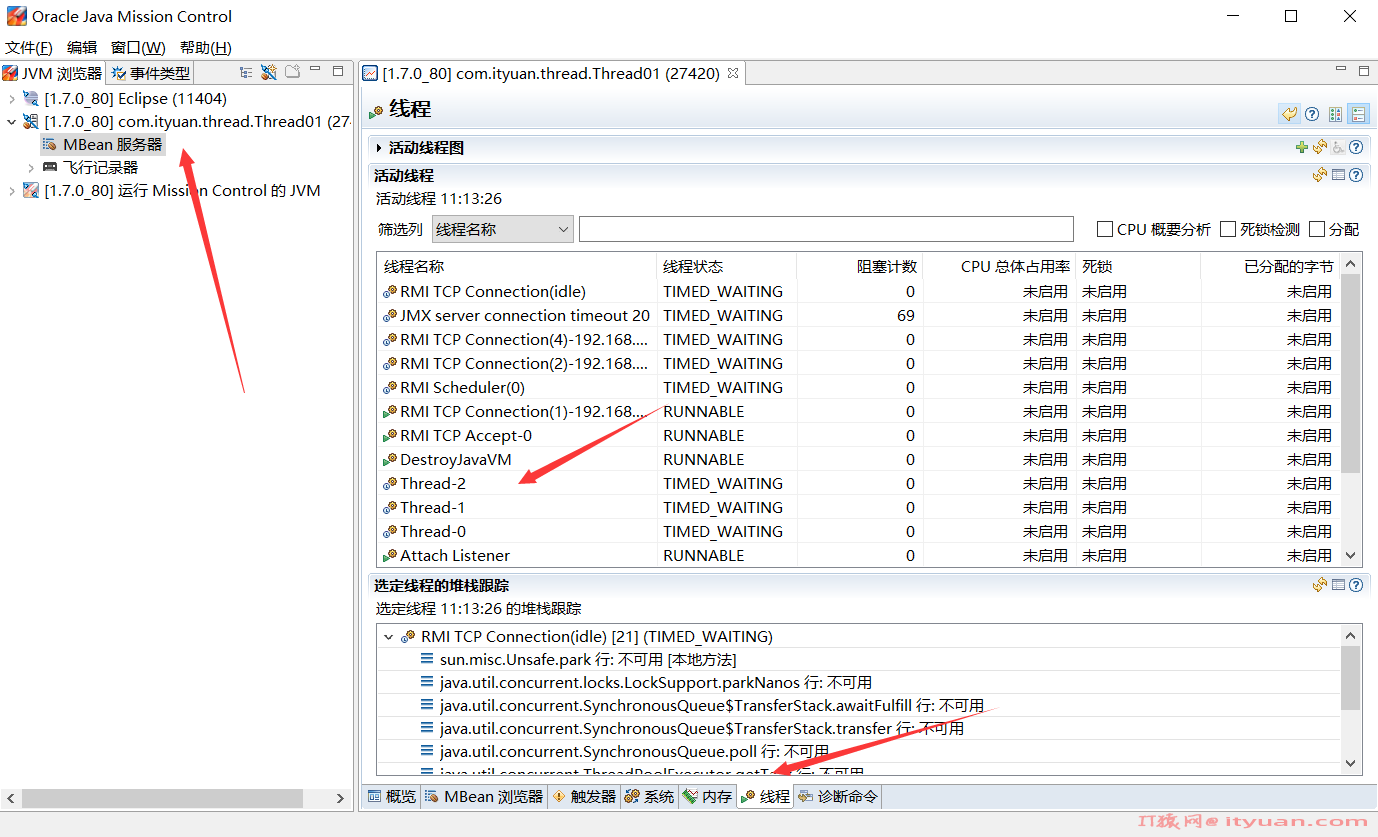Open the 系统 bottom tab
Image resolution: width=1378 pixels, height=837 pixels.
[x=648, y=797]
